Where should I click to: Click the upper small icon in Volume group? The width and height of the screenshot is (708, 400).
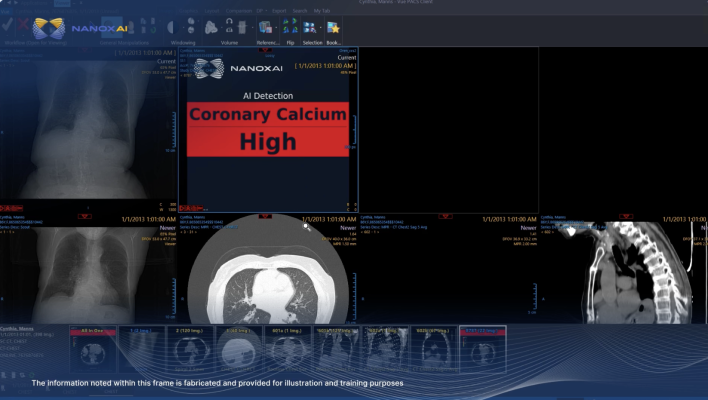tap(229, 21)
